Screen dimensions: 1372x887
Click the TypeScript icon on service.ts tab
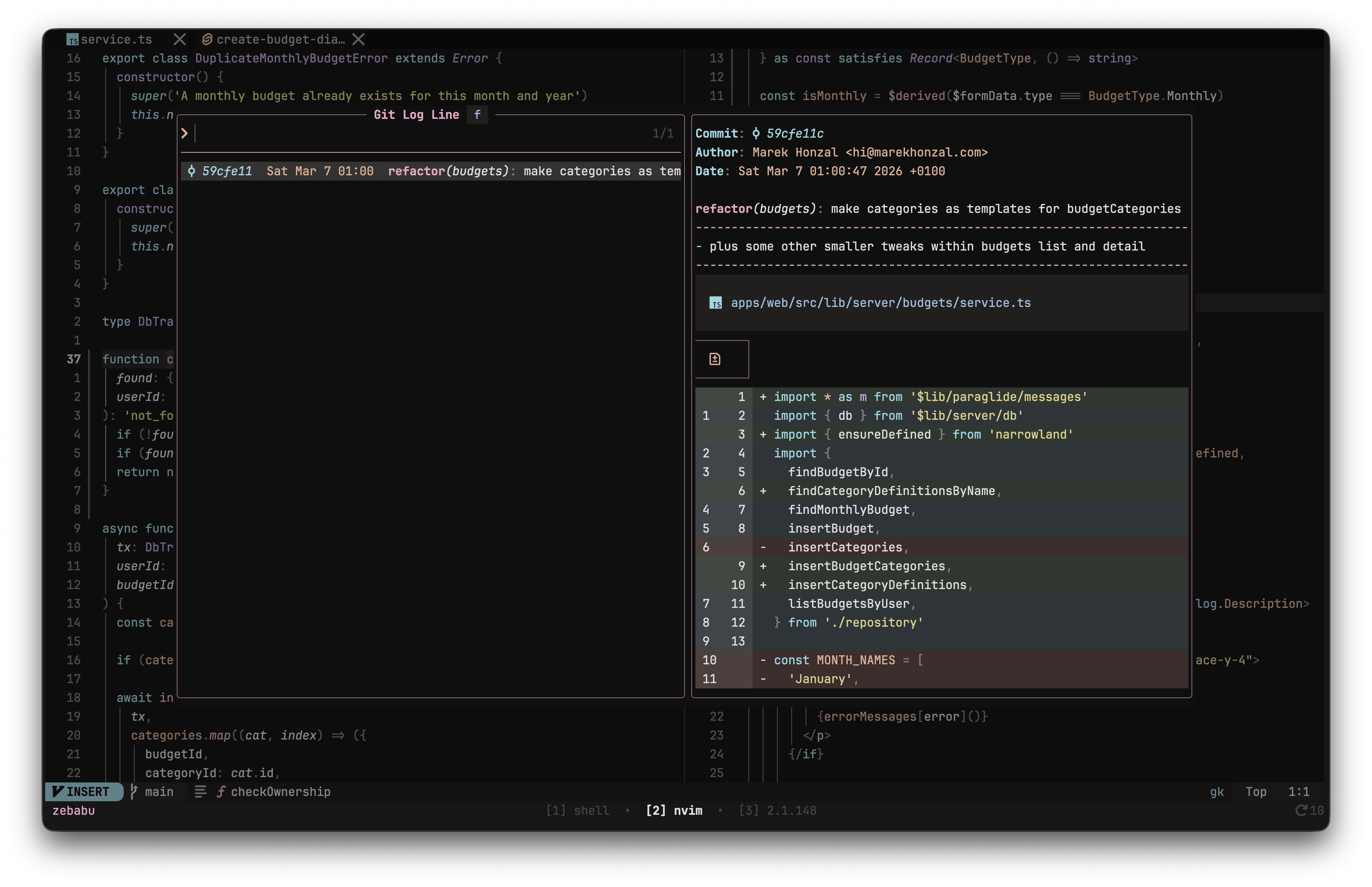pos(72,40)
